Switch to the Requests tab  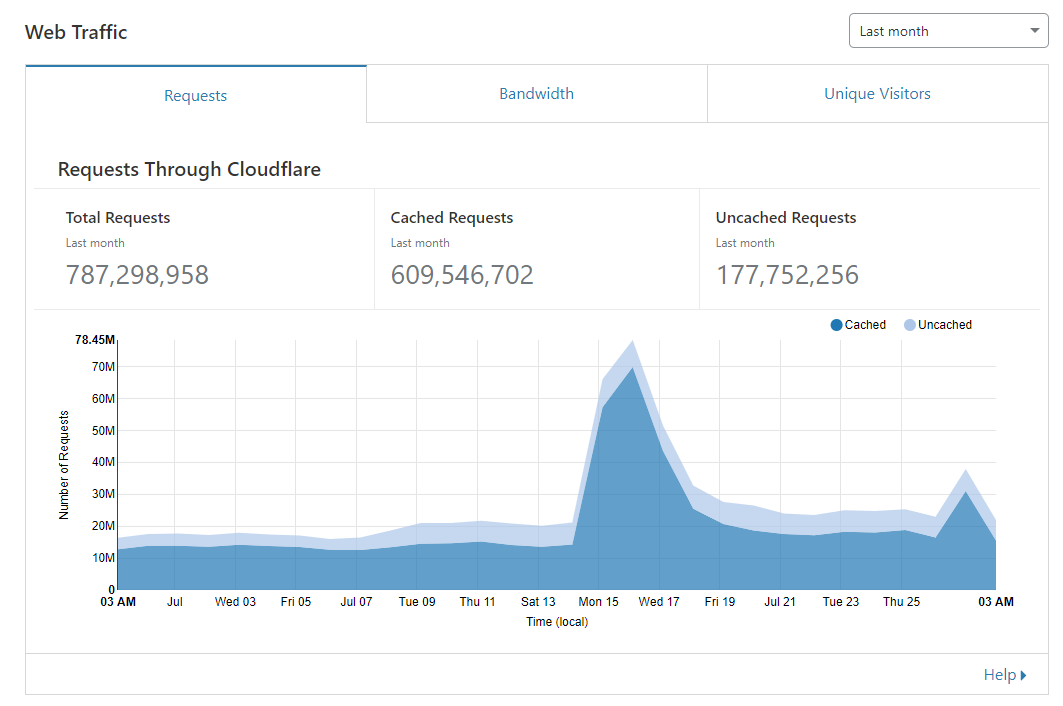[196, 95]
